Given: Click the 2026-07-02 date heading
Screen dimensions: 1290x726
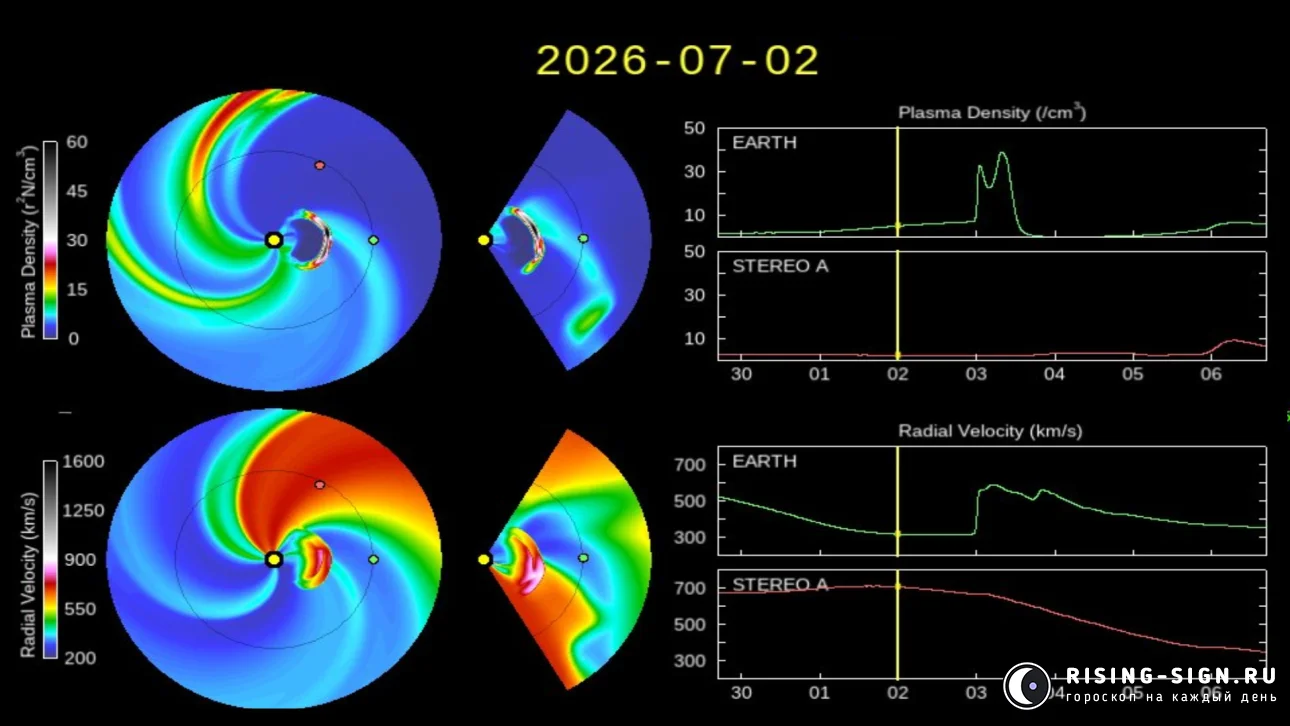Looking at the screenshot, I should (x=678, y=61).
